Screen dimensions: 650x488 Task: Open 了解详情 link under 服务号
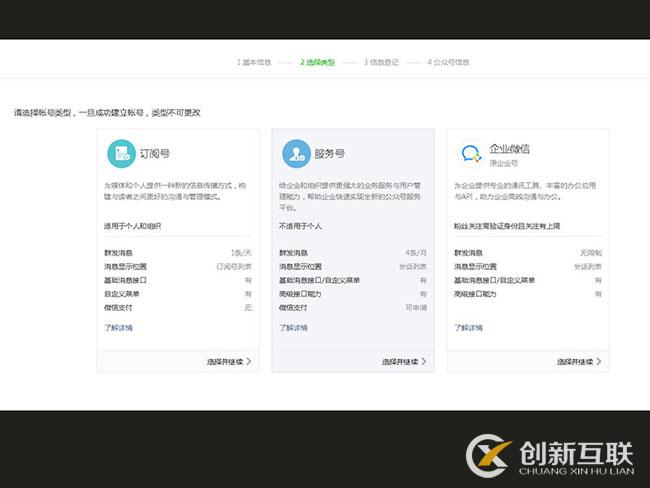[x=293, y=327]
